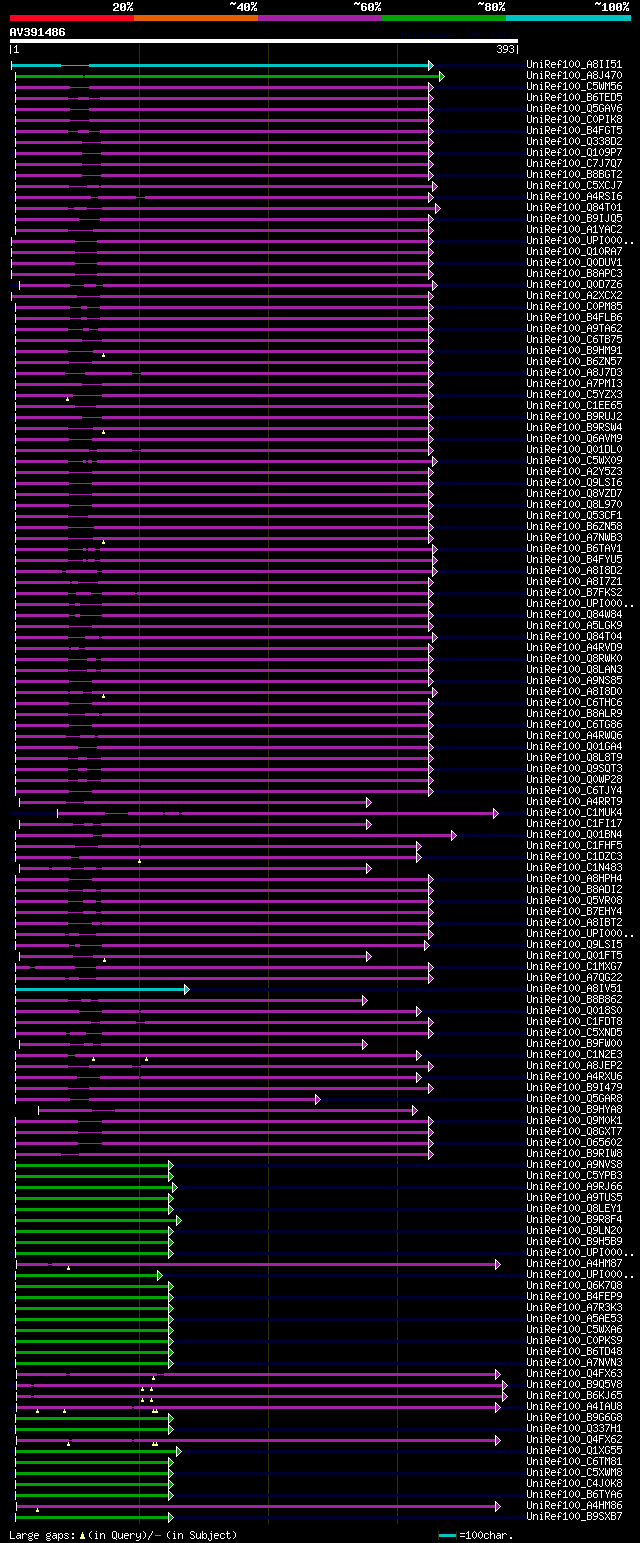Select the UniRef100_Q84T01 label
The image size is (640, 1543).
(575, 208)
